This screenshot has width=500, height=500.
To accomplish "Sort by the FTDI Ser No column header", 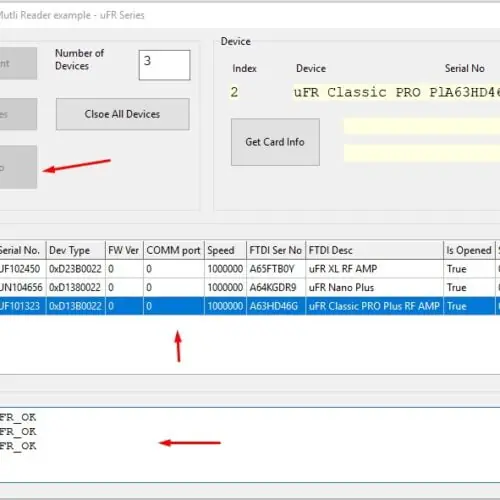I will (x=276, y=250).
